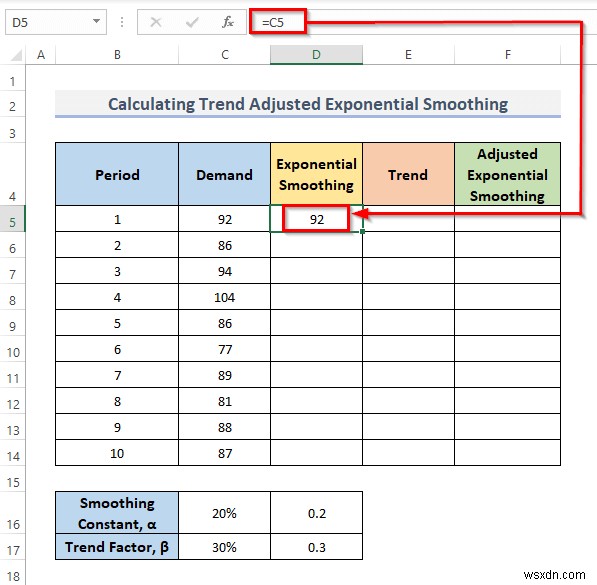597x585 pixels.
Task: Select the 30% cell
Action: pyautogui.click(x=225, y=547)
